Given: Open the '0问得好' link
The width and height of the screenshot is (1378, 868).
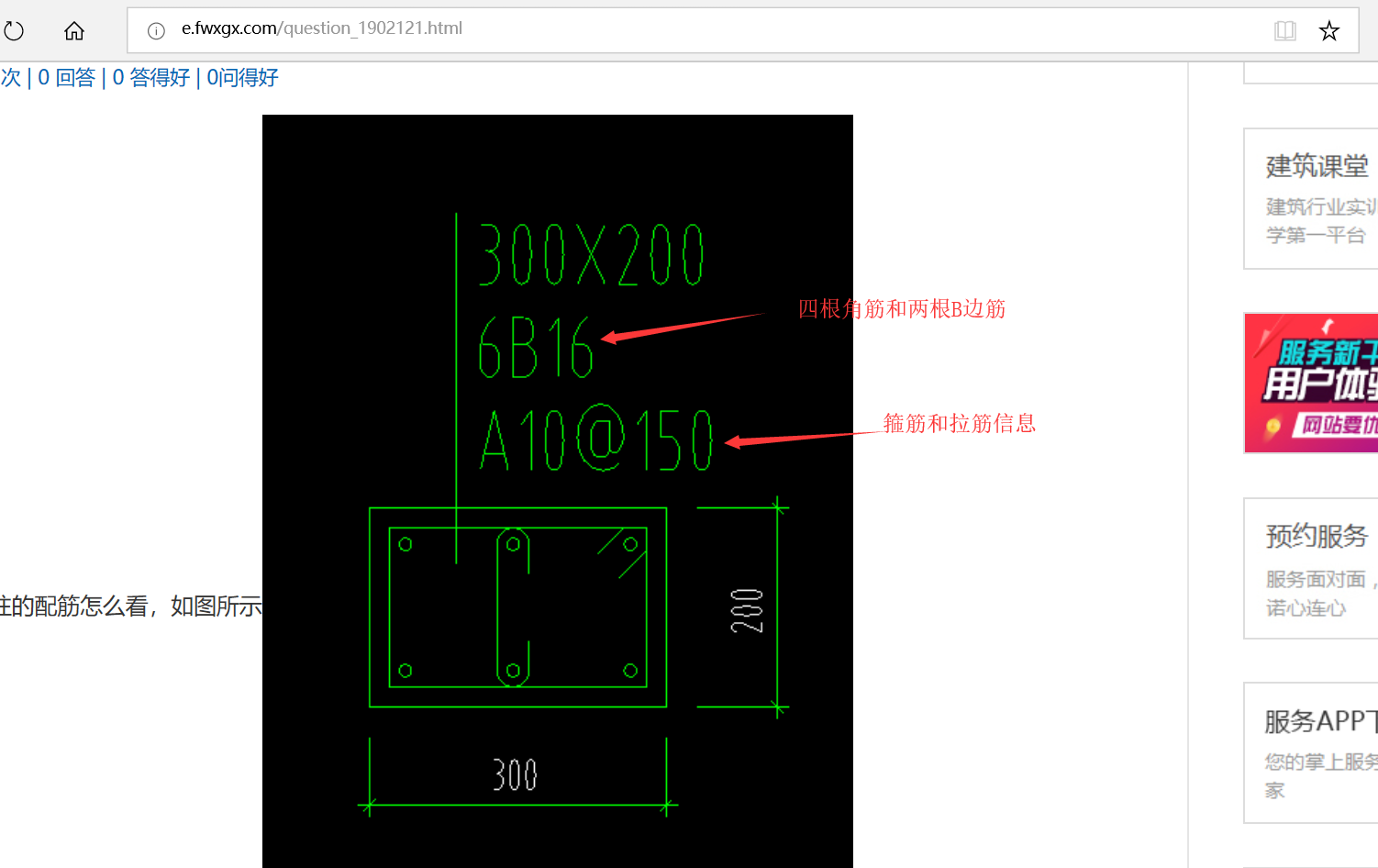Looking at the screenshot, I should (x=242, y=78).
